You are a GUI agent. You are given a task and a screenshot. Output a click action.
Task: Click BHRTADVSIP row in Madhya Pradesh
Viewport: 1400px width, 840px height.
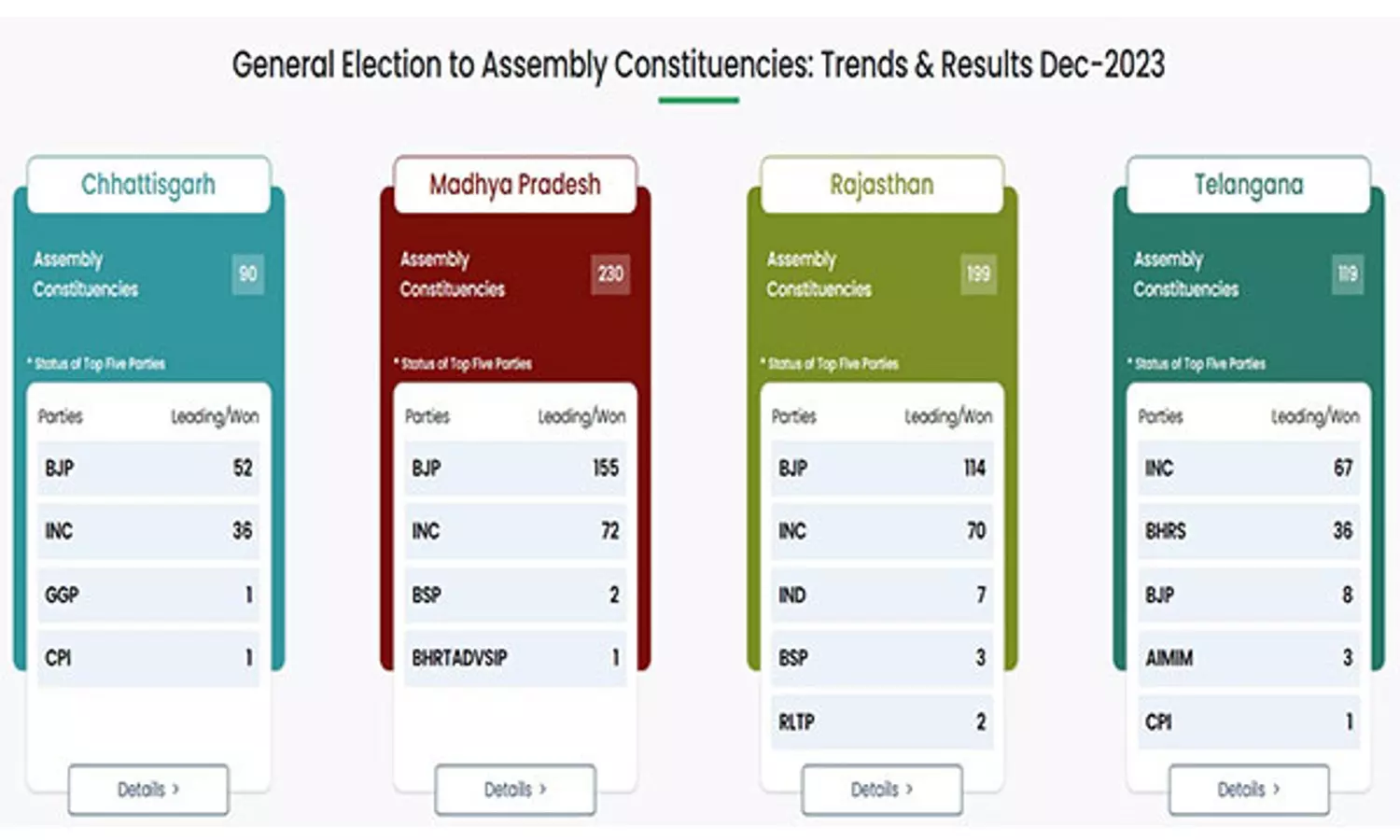click(515, 658)
